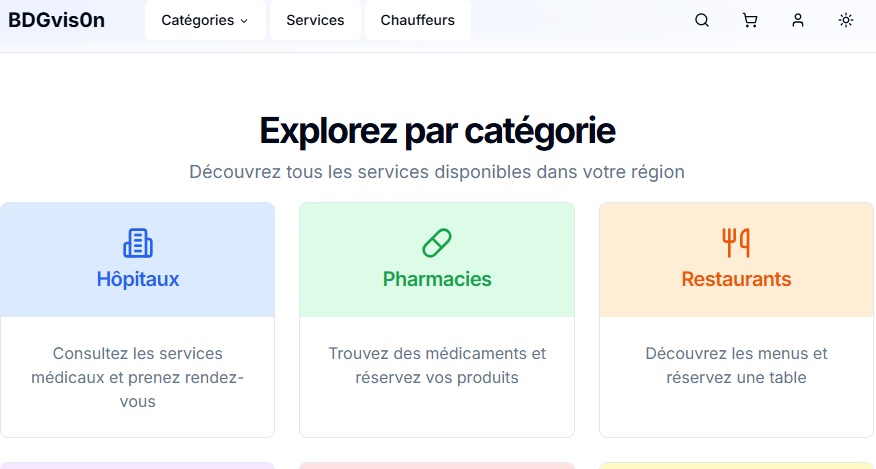Open the shopping cart icon

(750, 20)
